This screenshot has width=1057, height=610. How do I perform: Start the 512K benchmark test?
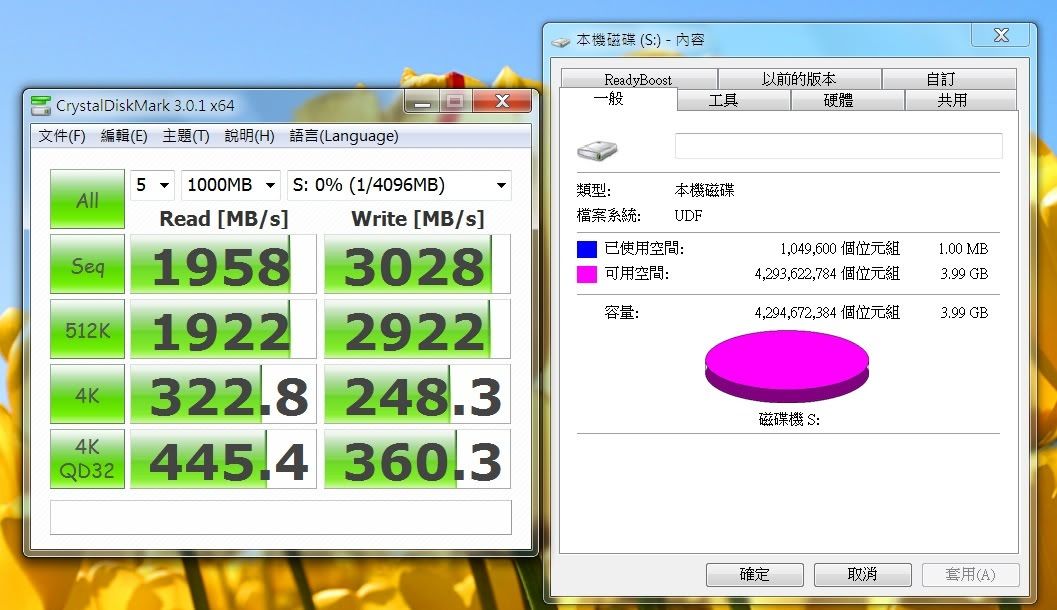pyautogui.click(x=87, y=329)
